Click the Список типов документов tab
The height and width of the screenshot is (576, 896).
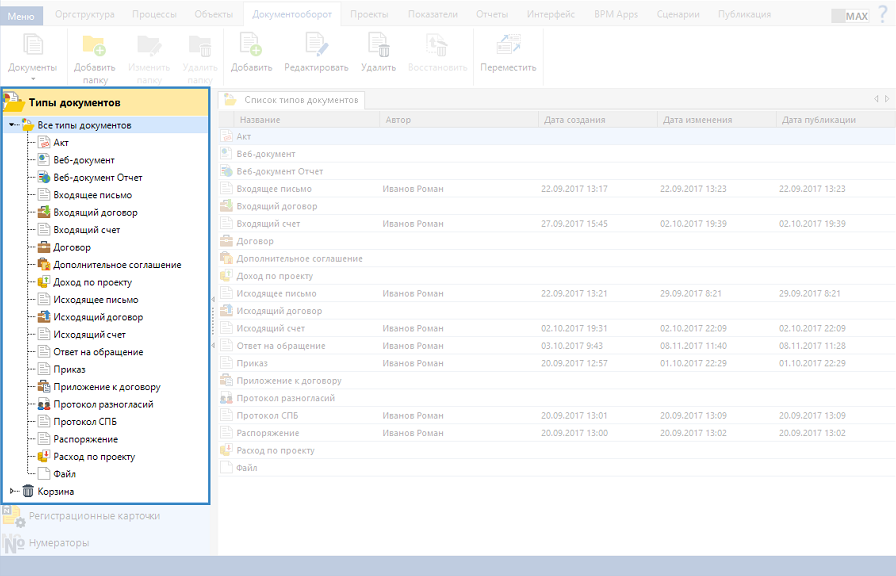pos(300,100)
